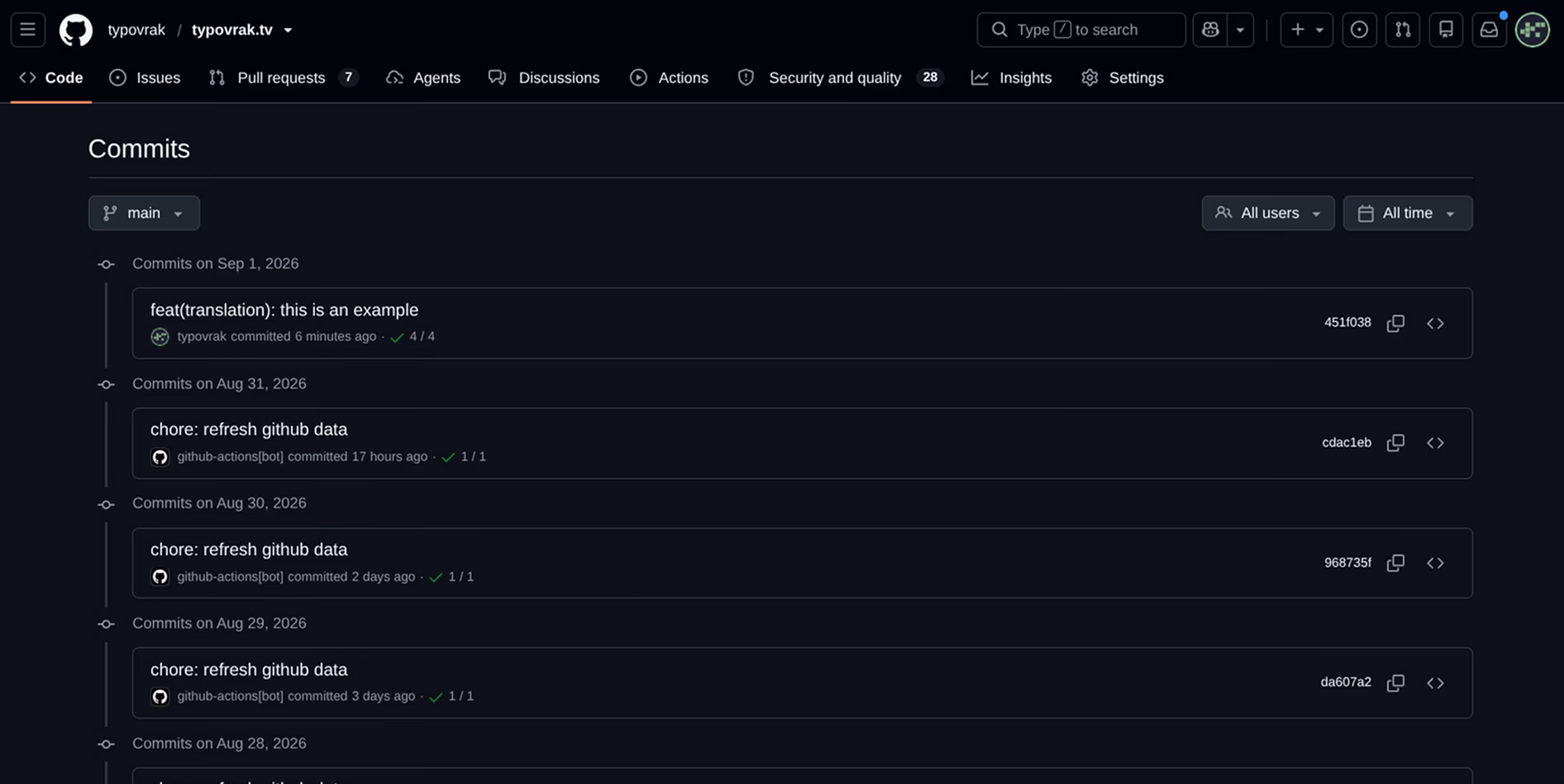Click "committed 17 hours ago" timestamp
The height and width of the screenshot is (784, 1564).
coord(358,456)
